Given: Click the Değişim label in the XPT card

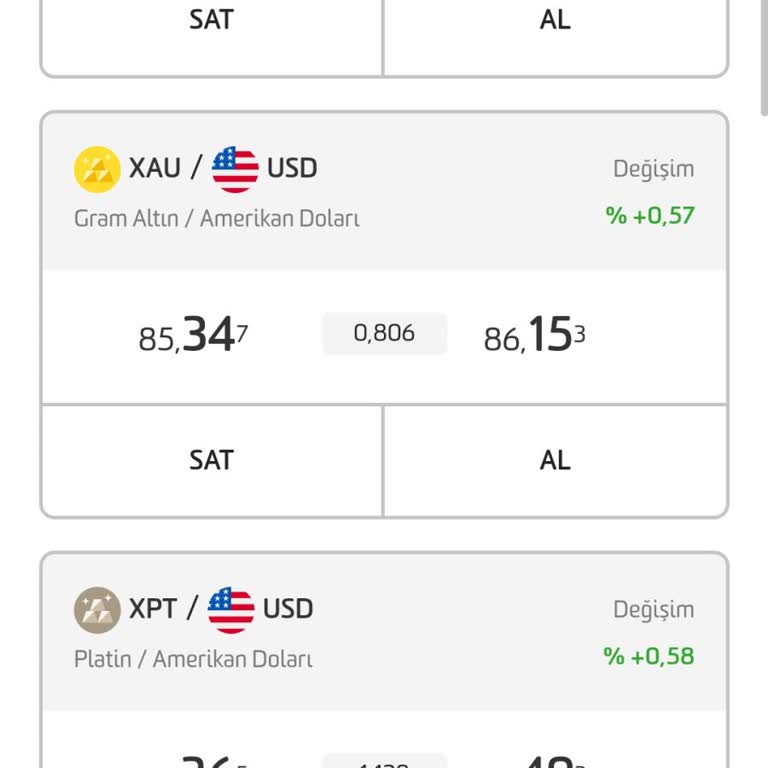Looking at the screenshot, I should click(x=653, y=610).
